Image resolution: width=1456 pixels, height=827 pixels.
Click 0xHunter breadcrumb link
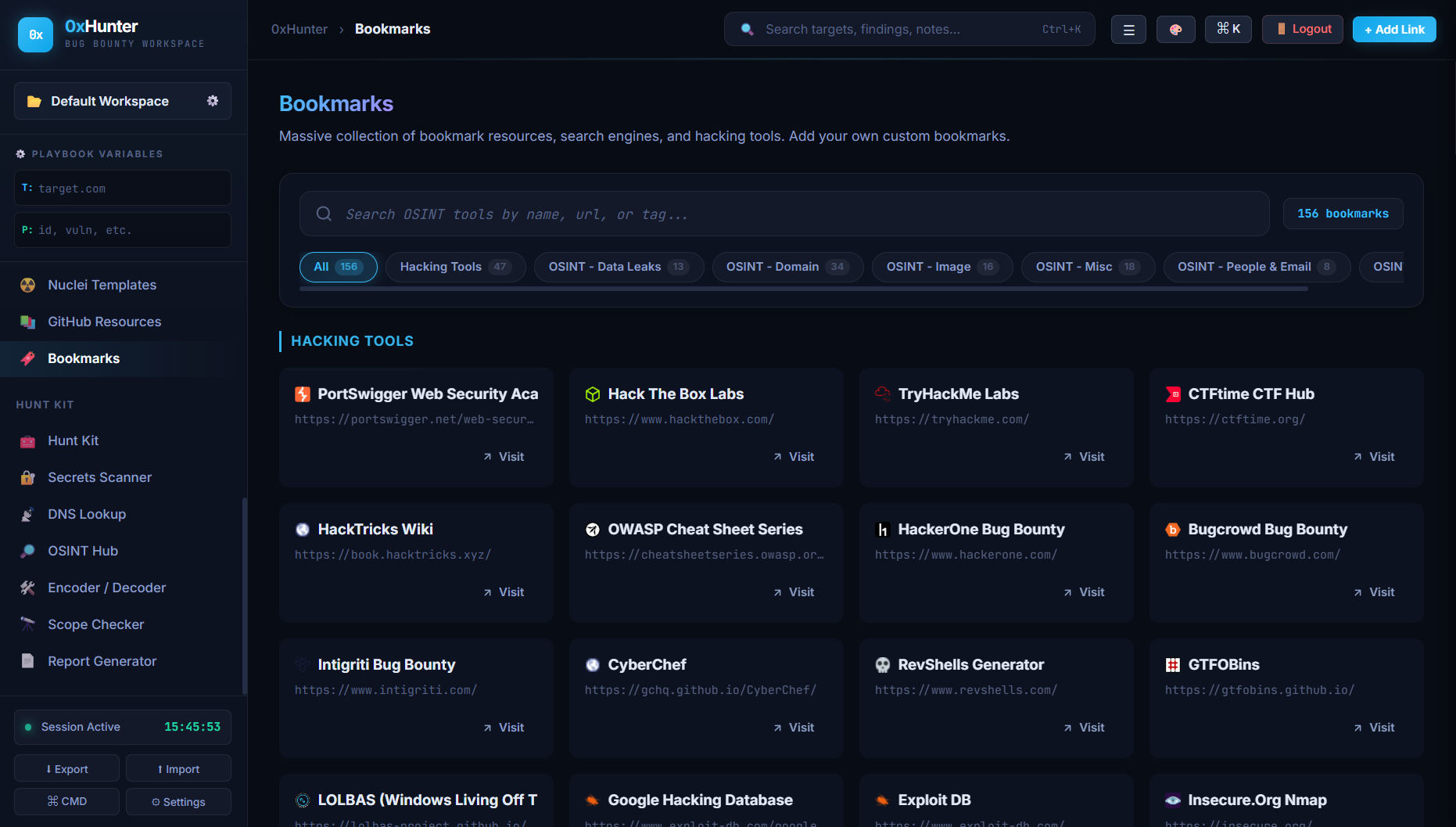[x=299, y=29]
